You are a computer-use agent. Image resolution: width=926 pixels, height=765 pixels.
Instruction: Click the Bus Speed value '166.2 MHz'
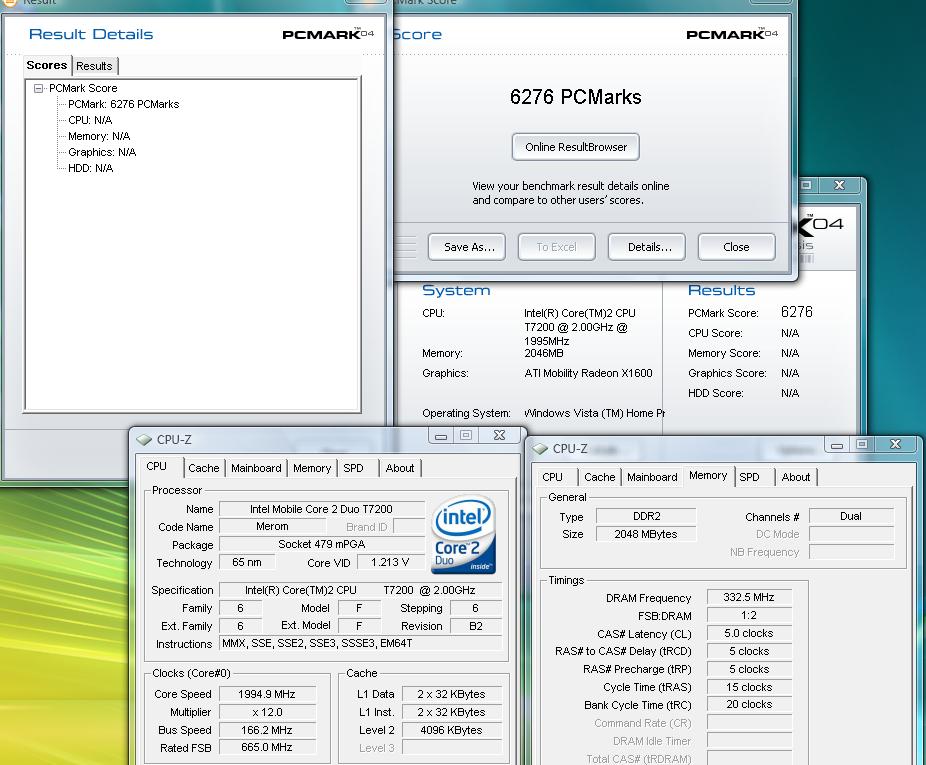(x=267, y=730)
